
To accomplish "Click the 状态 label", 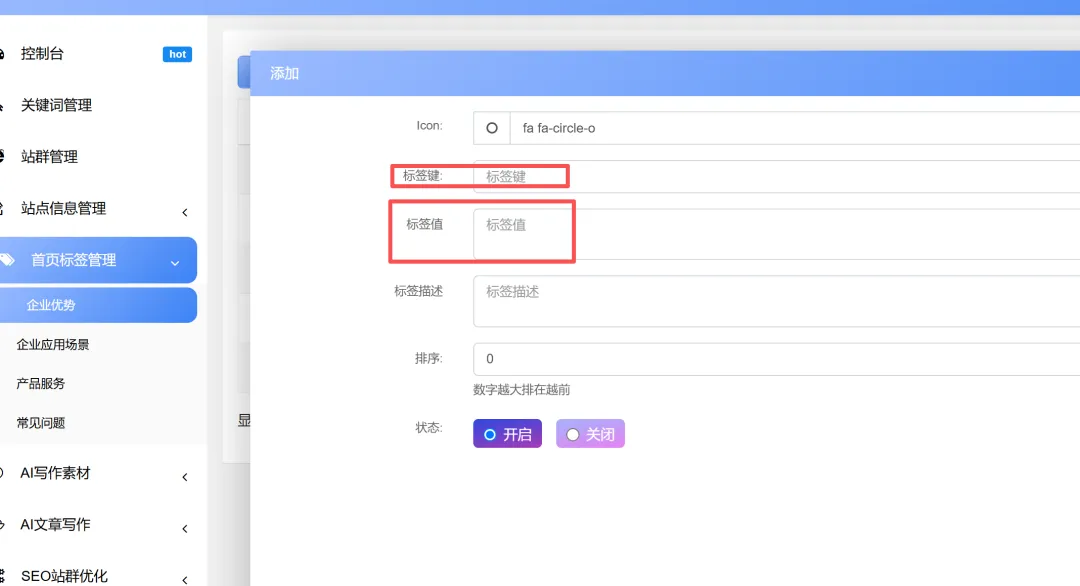I will pyautogui.click(x=428, y=428).
